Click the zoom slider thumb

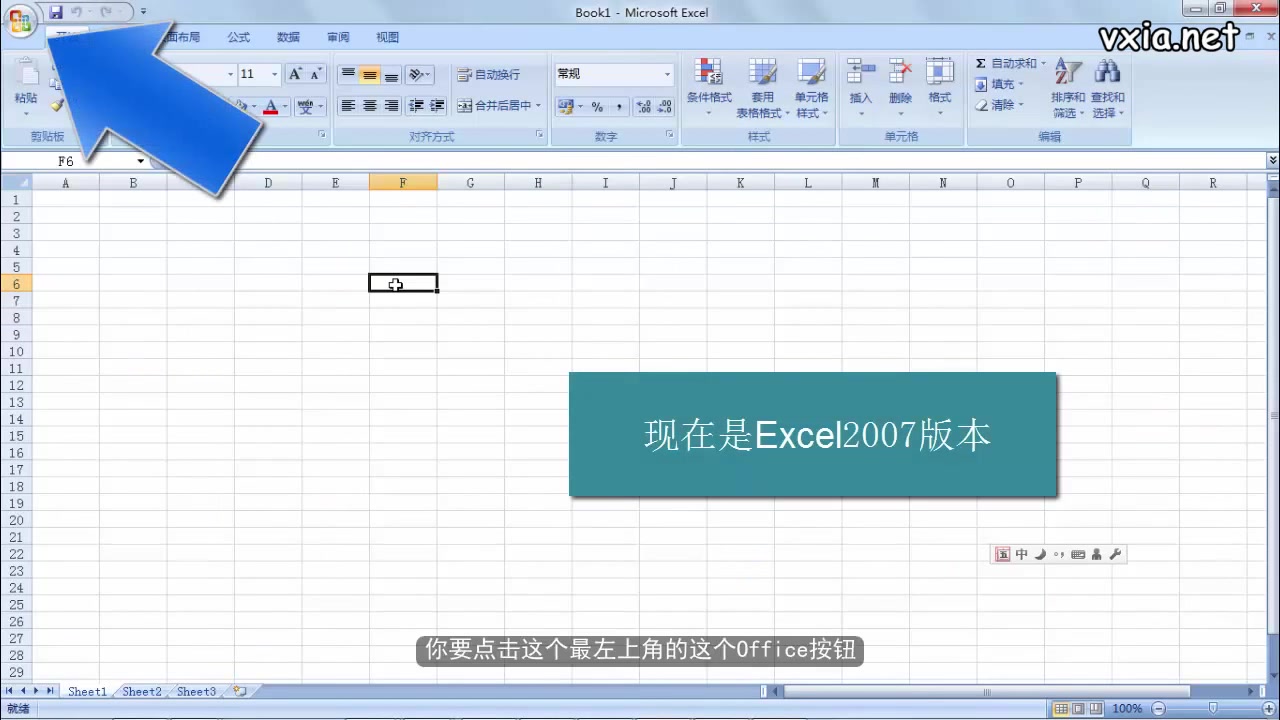[x=1213, y=709]
